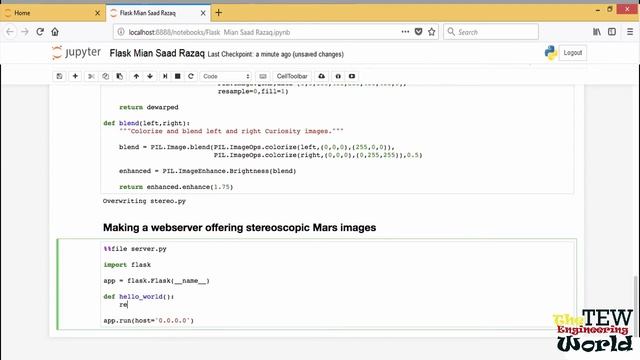Image resolution: width=640 pixels, height=360 pixels.
Task: Click the enhanced = PIL.ImageEnhance.Brightness(blend) line
Action: [x=207, y=171]
